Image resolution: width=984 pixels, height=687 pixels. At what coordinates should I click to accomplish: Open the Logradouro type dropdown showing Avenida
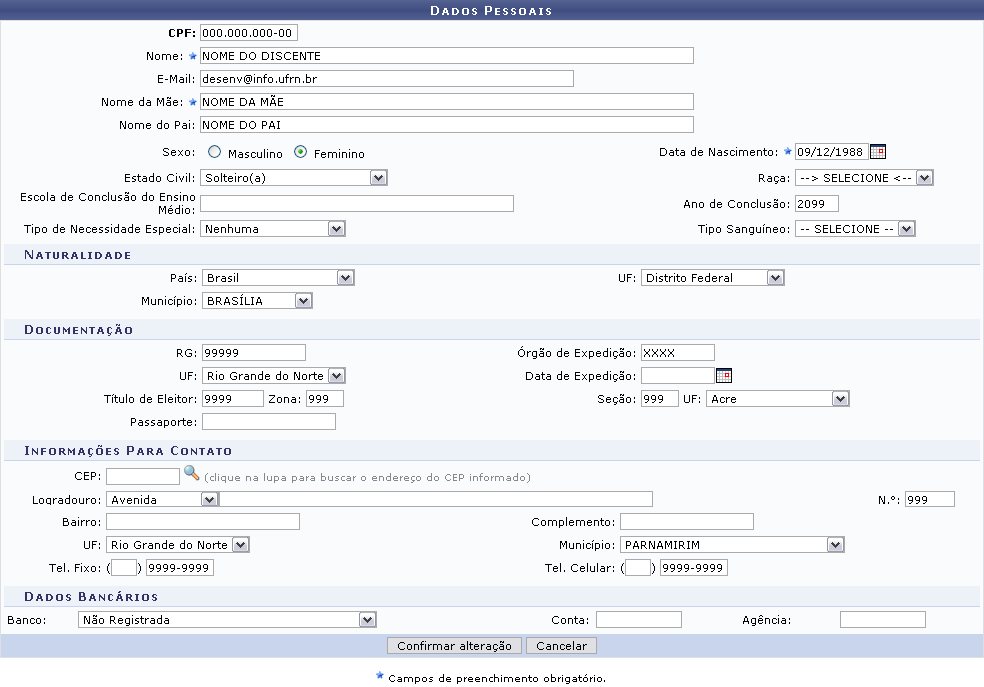(x=162, y=499)
